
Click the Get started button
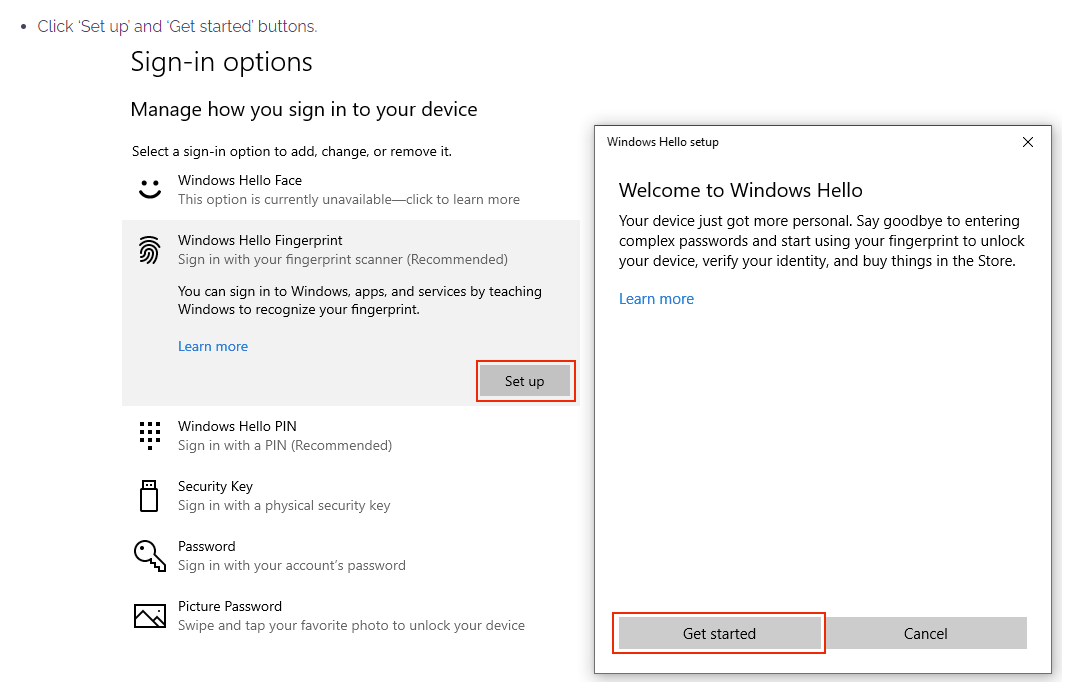coord(719,634)
